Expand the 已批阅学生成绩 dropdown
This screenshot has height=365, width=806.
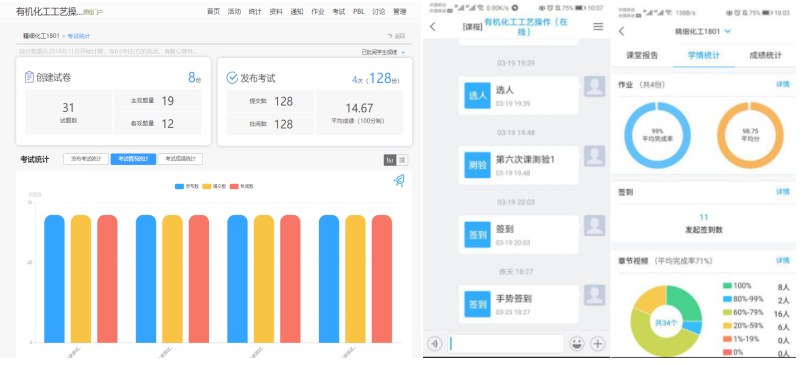(383, 52)
